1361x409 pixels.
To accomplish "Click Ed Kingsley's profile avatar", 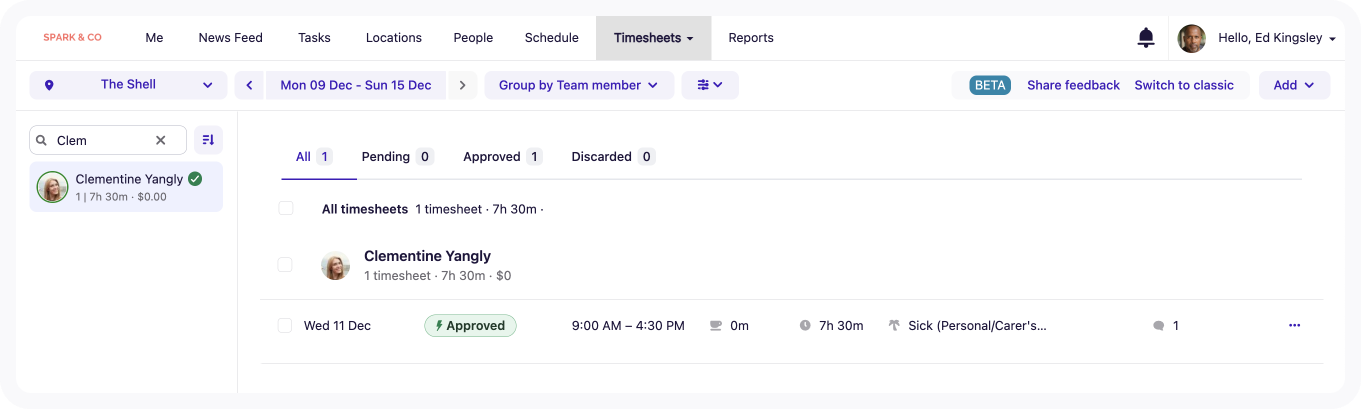I will tap(1191, 38).
